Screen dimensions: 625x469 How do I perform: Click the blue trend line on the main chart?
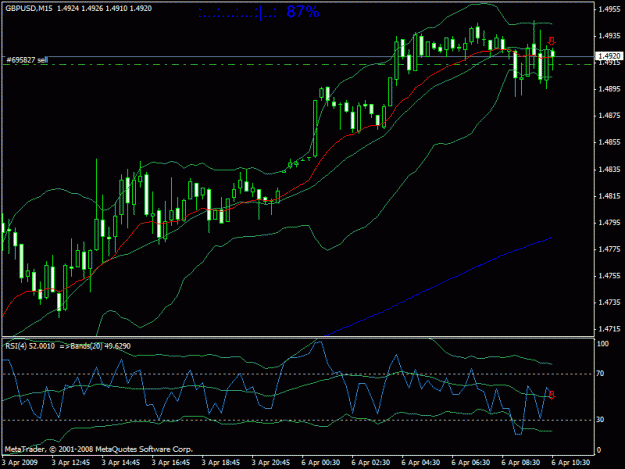[438, 286]
